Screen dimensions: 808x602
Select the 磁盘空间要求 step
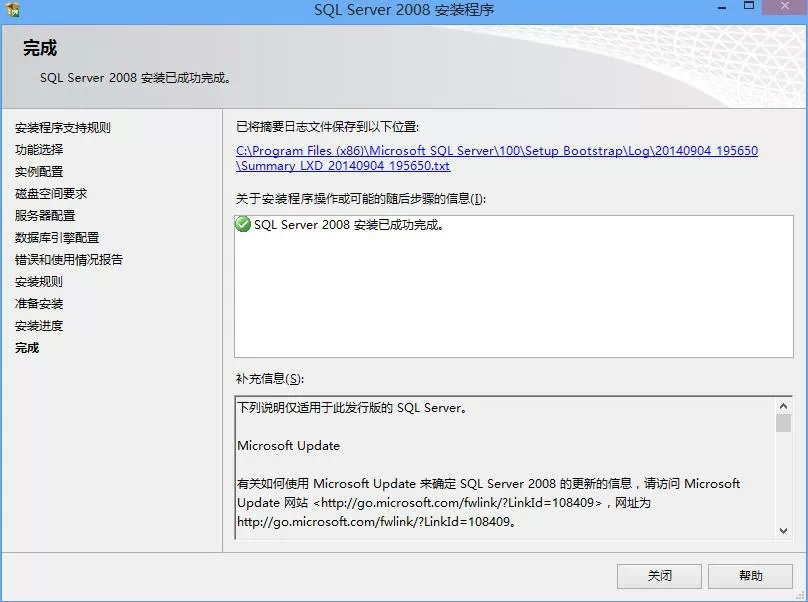pos(51,194)
